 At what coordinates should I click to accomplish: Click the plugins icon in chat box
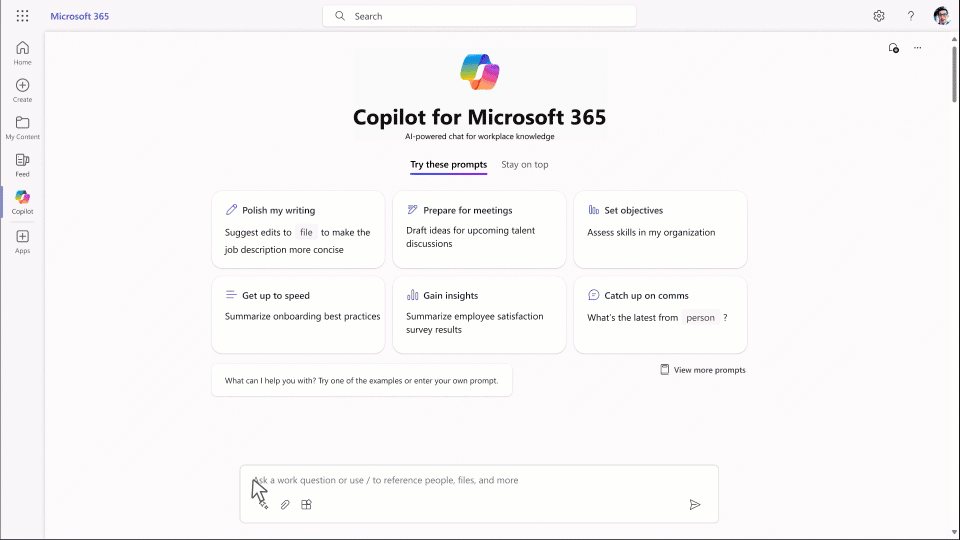(x=307, y=505)
